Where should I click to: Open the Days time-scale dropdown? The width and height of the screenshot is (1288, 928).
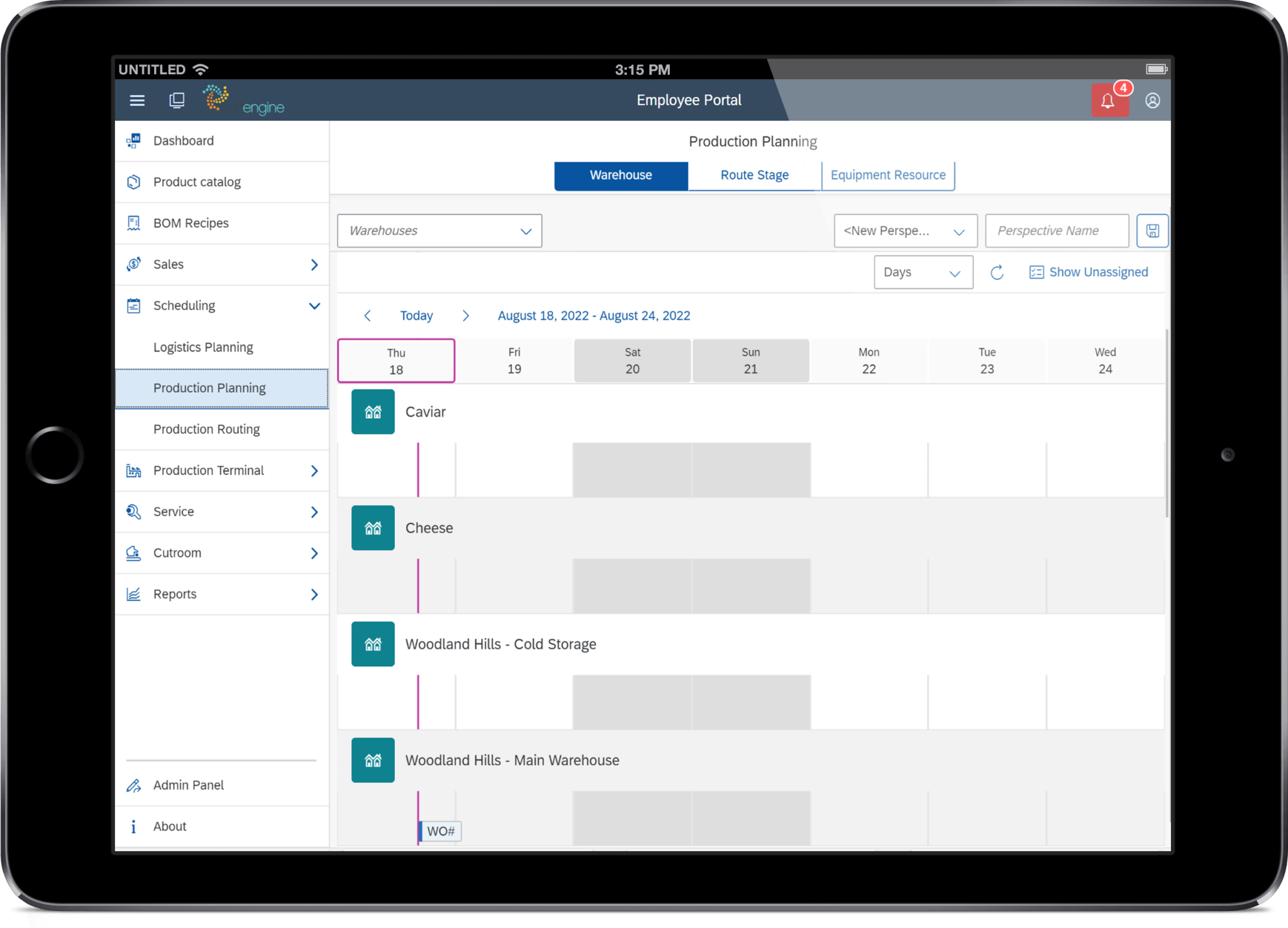click(923, 272)
